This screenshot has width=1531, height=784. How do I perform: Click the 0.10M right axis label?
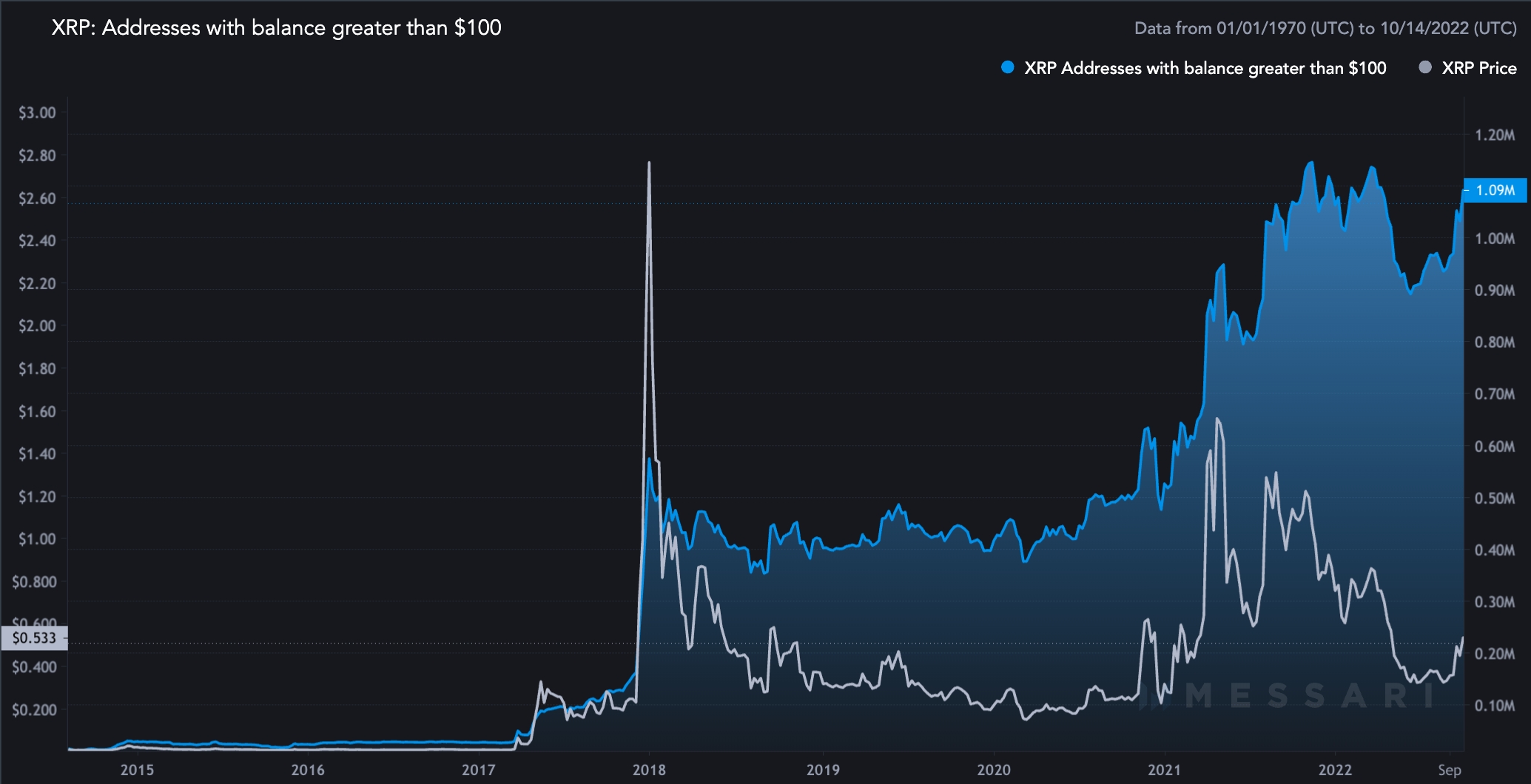coord(1495,705)
